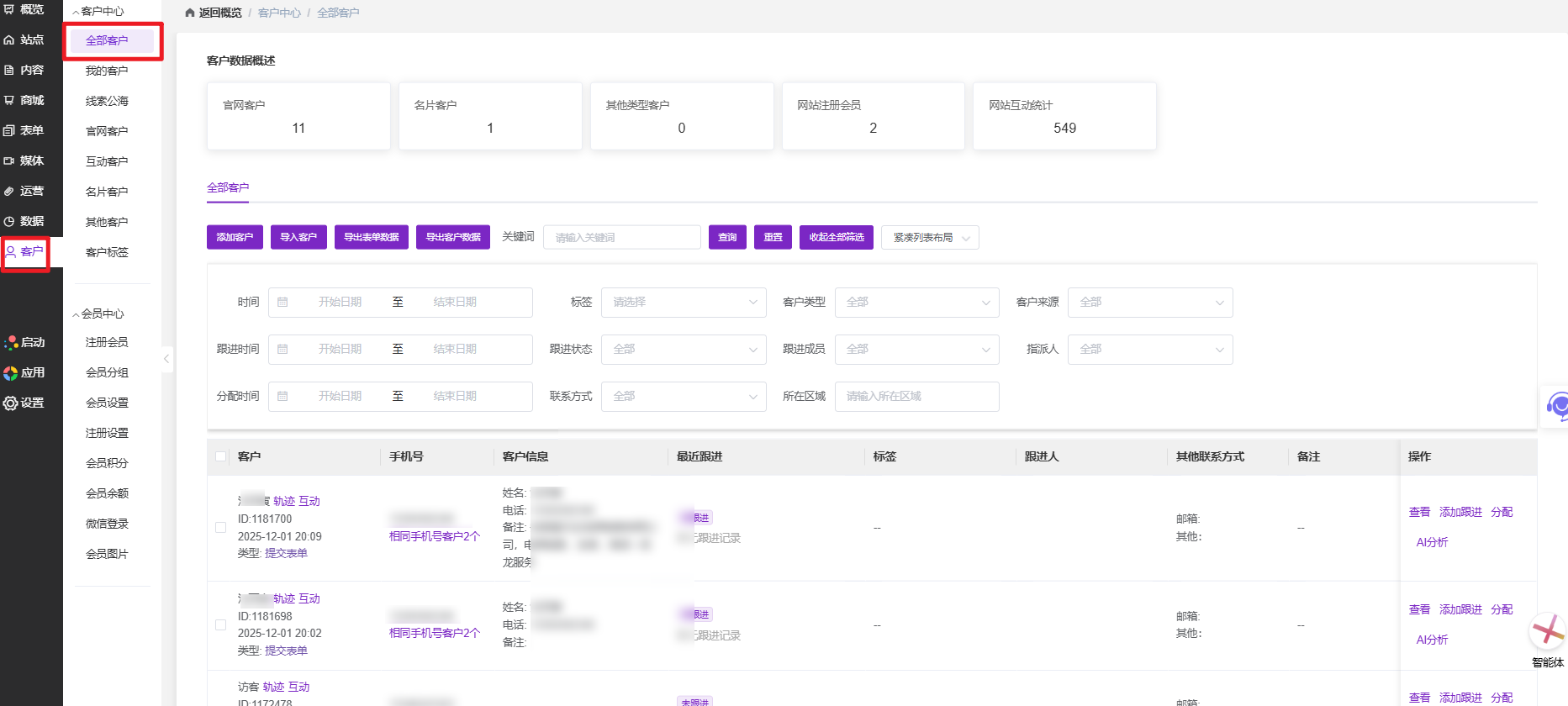Open the 商城 shopping cart icon

(9, 101)
